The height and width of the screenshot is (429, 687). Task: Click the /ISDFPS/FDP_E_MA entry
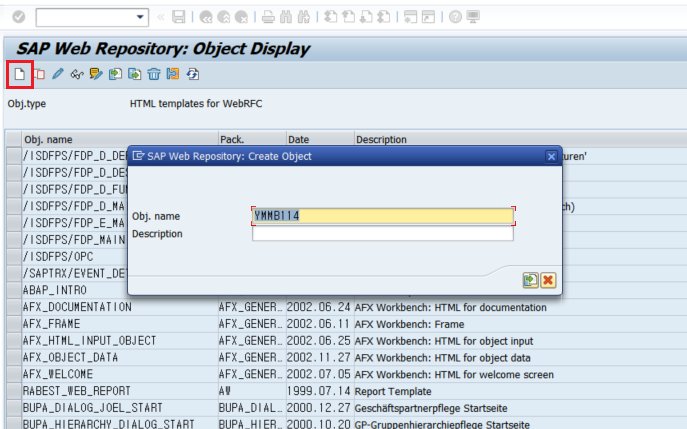75,223
